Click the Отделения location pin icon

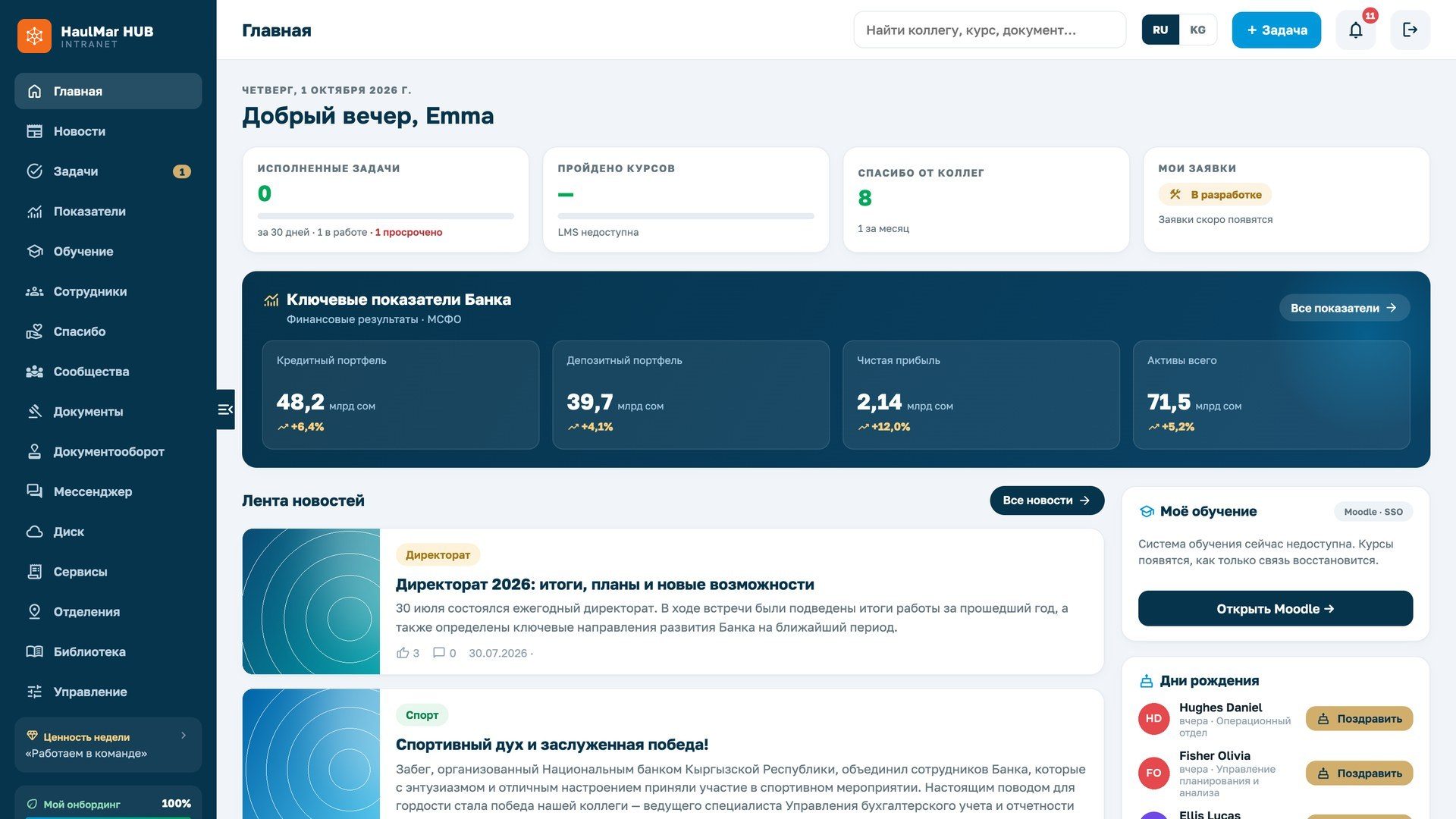34,612
